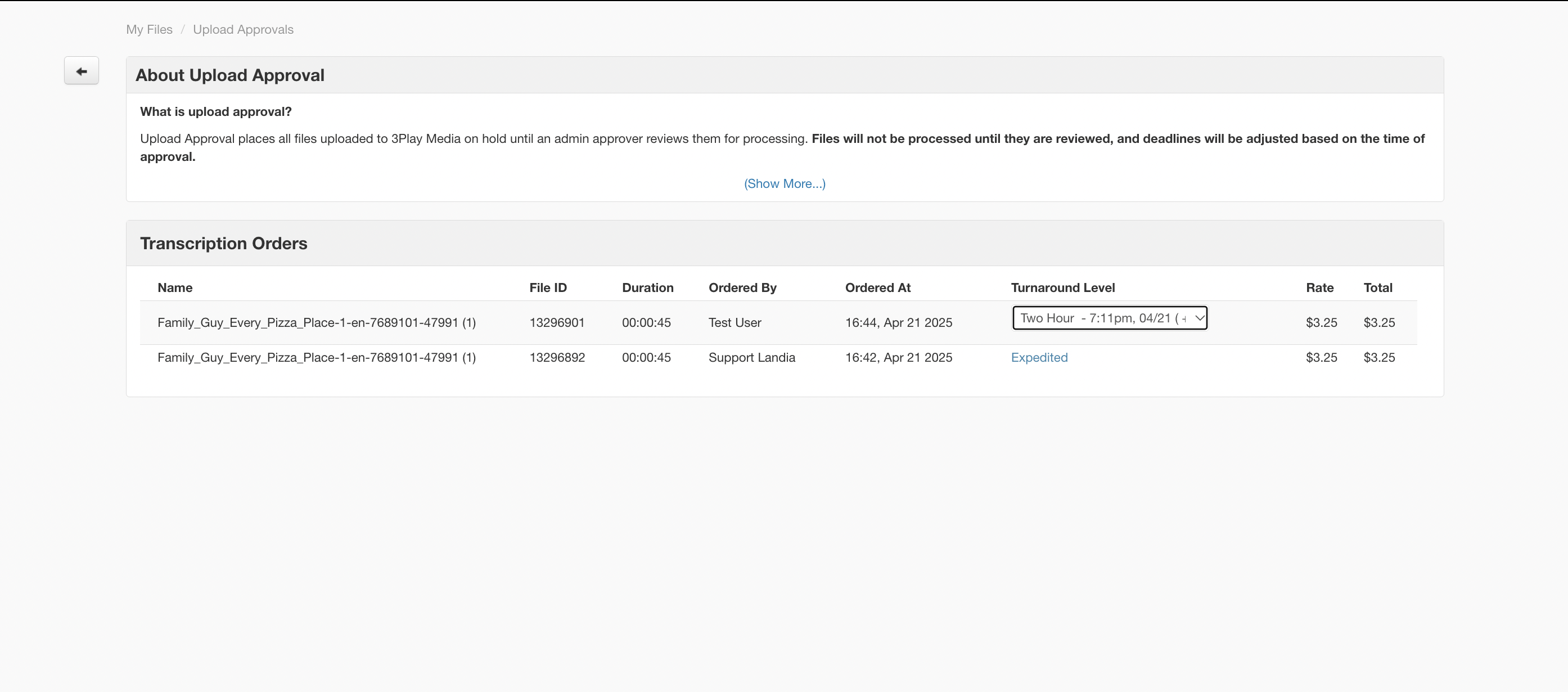
Task: Select the Name column header
Action: coord(175,287)
